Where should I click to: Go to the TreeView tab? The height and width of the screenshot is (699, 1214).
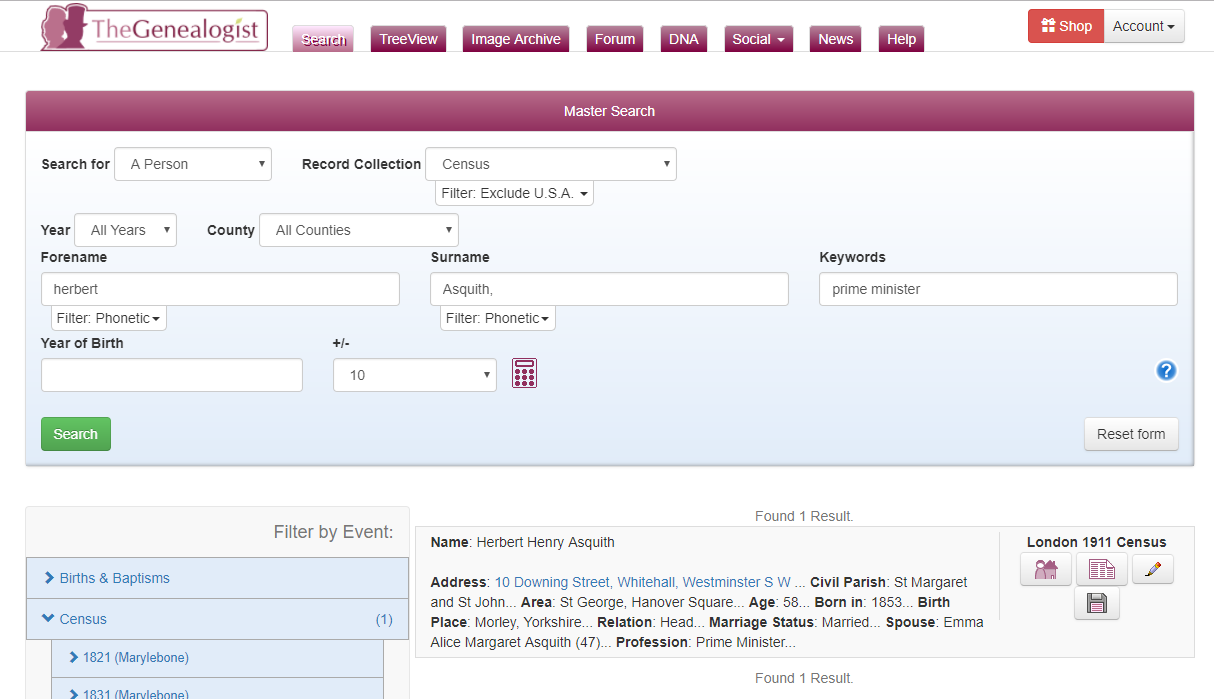click(x=408, y=39)
